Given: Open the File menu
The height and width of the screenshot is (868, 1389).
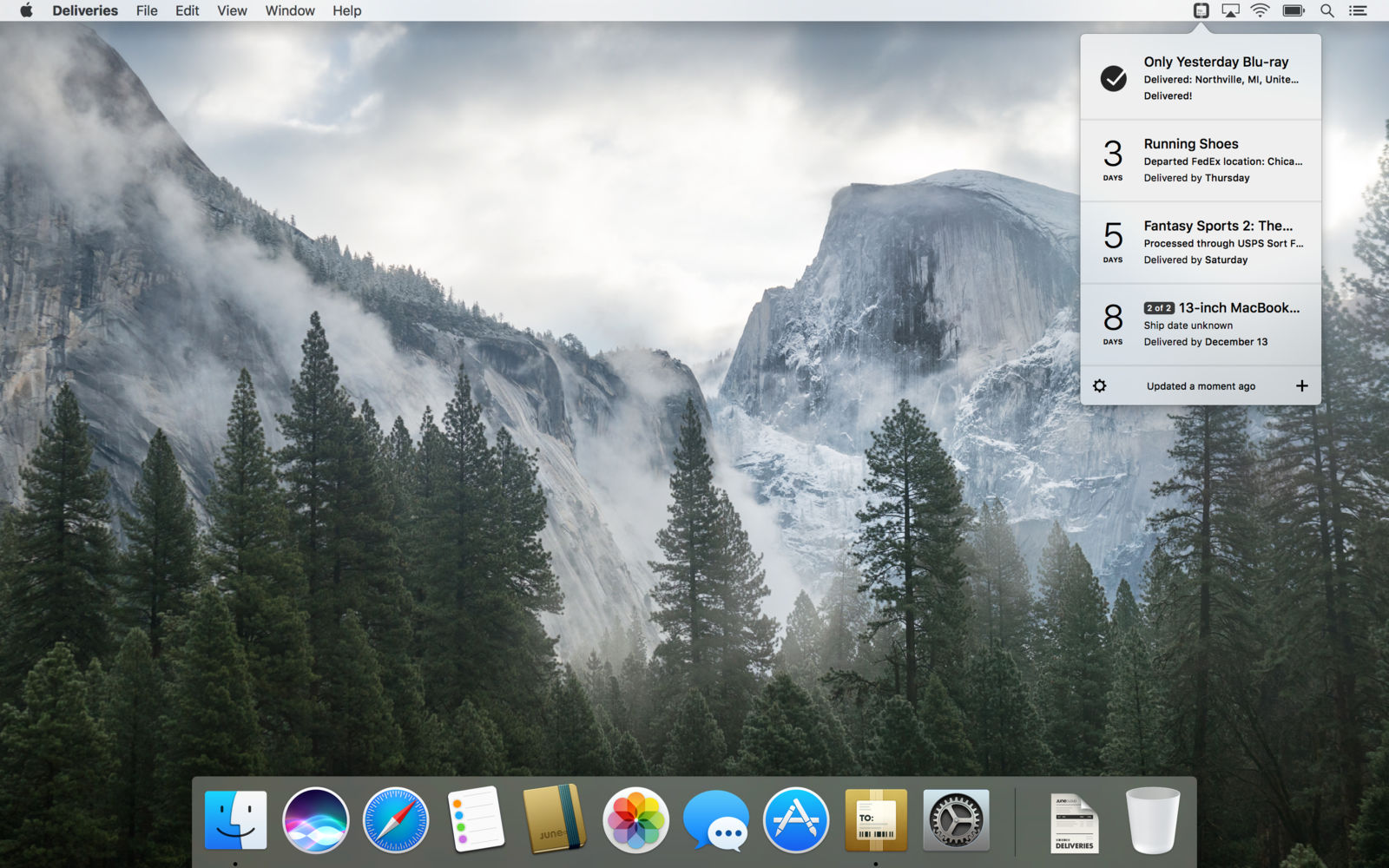Looking at the screenshot, I should click(147, 10).
